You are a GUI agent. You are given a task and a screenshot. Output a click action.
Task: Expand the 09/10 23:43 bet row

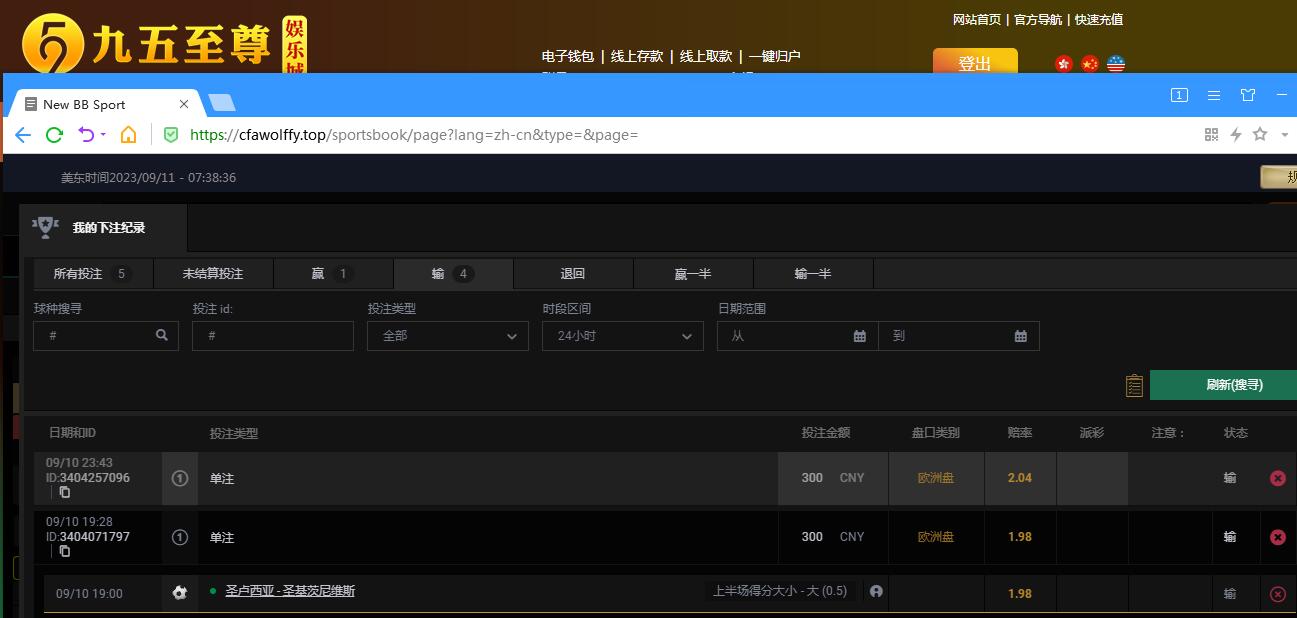pos(180,478)
